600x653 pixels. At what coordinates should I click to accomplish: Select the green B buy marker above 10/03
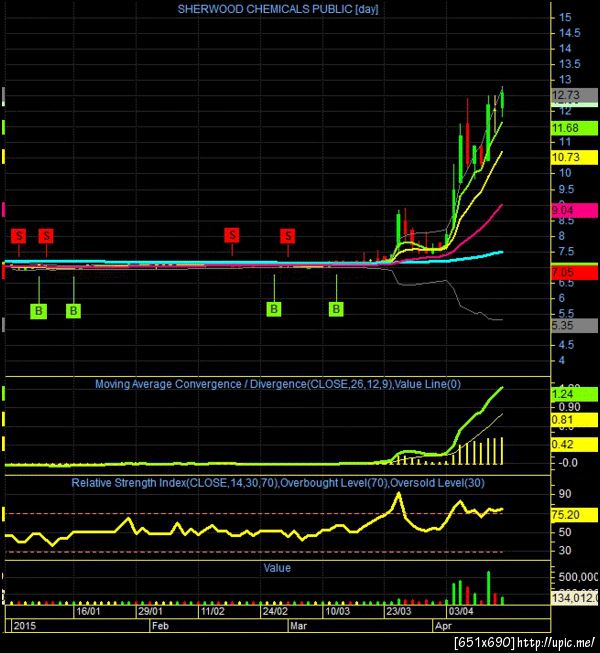click(336, 309)
